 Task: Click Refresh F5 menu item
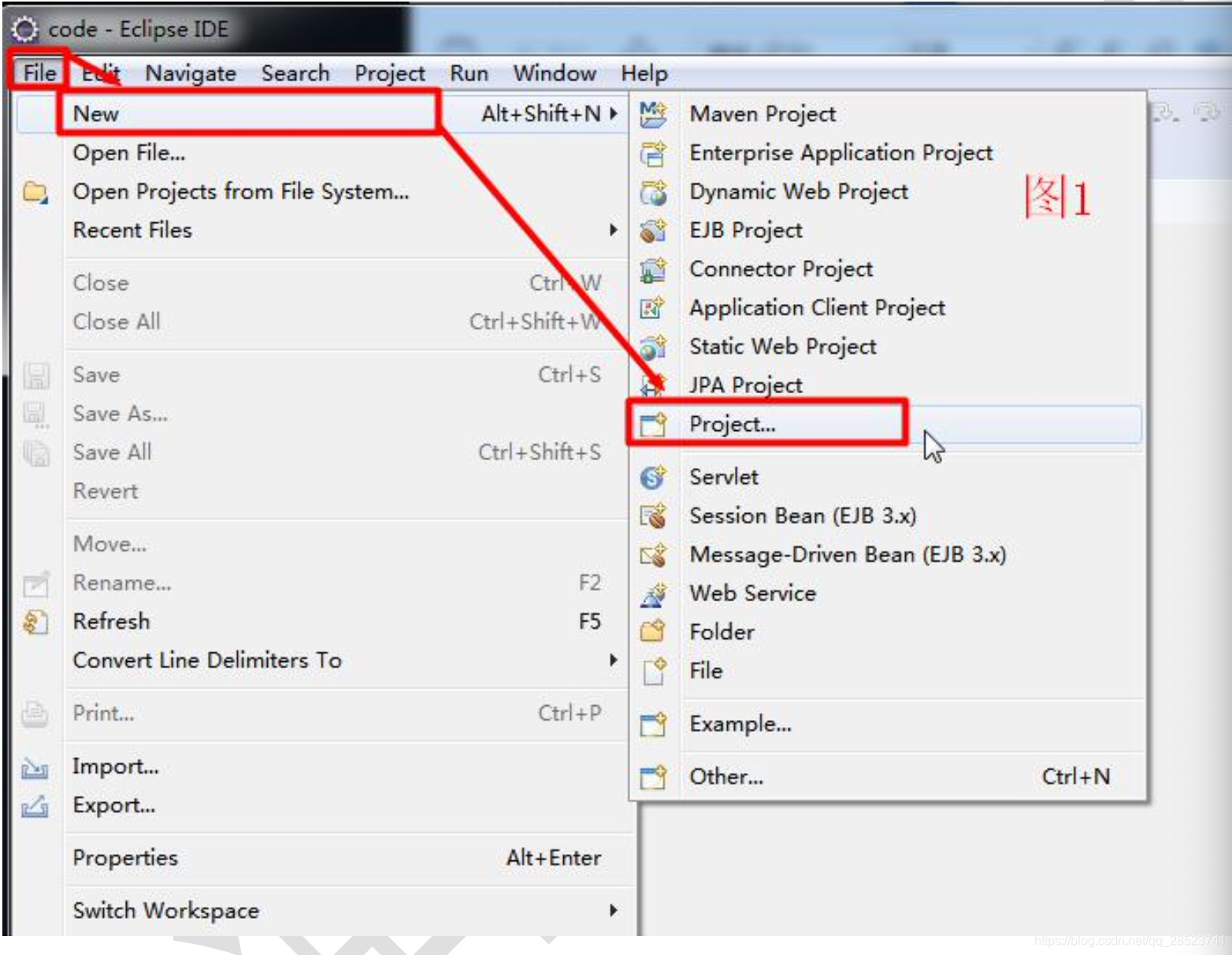tap(323, 622)
